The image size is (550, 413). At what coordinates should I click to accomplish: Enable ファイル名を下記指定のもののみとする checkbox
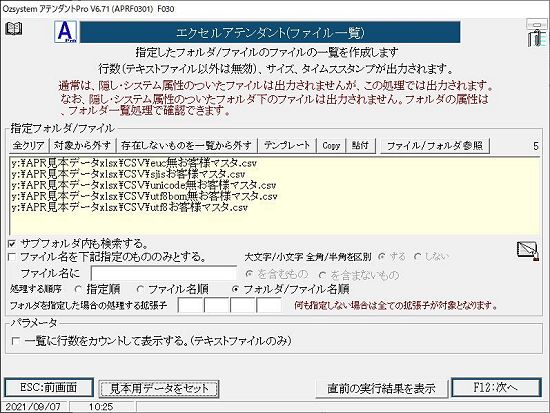pyautogui.click(x=12, y=257)
